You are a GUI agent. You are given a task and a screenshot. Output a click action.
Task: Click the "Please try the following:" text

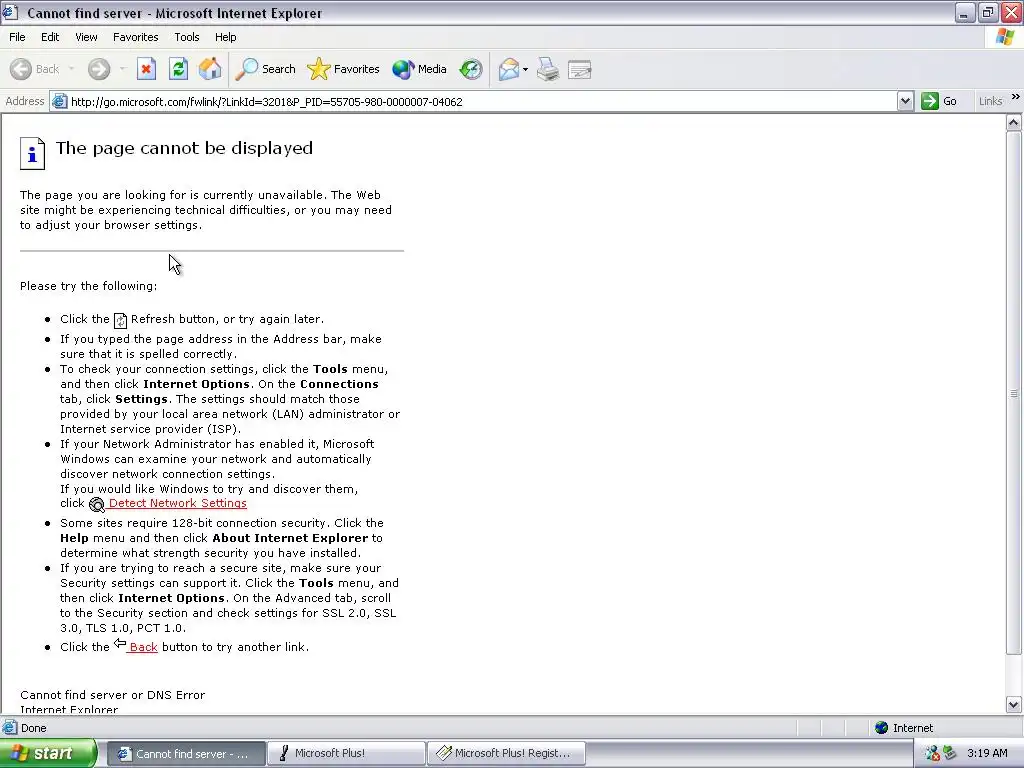tap(88, 286)
